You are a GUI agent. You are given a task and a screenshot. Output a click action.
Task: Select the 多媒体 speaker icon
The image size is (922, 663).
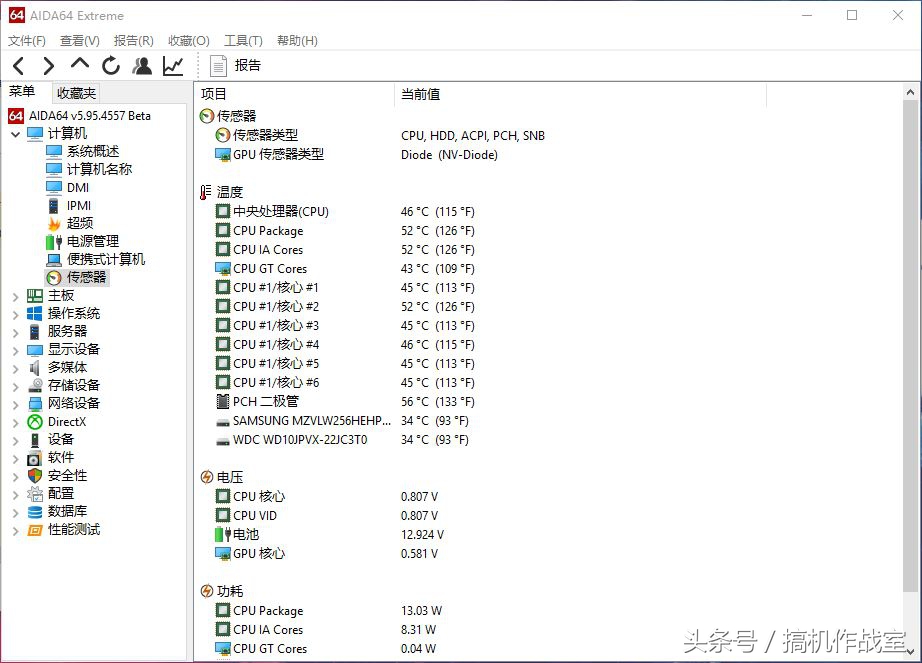click(33, 367)
